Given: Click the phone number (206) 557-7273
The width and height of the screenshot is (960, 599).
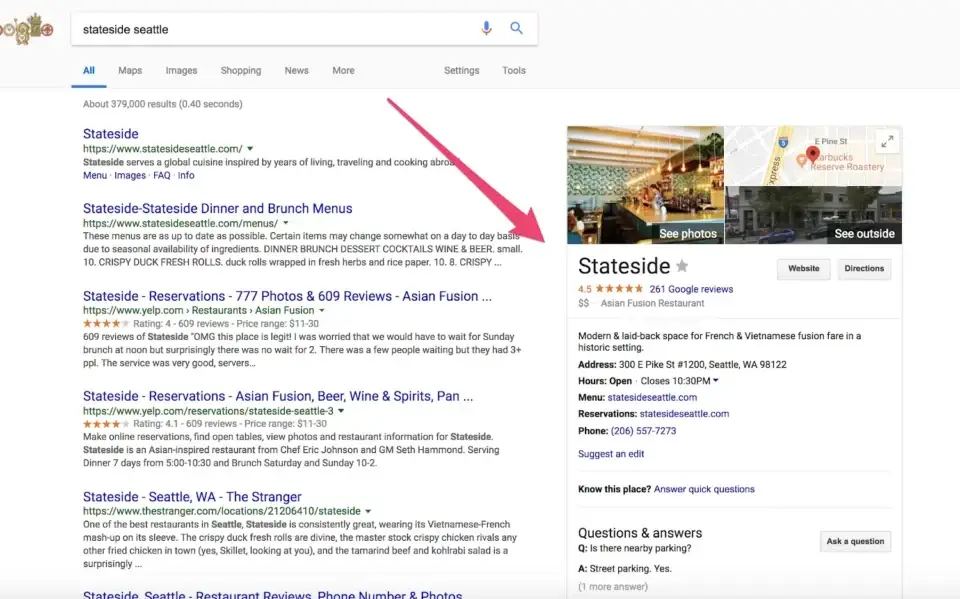Looking at the screenshot, I should 643,431.
